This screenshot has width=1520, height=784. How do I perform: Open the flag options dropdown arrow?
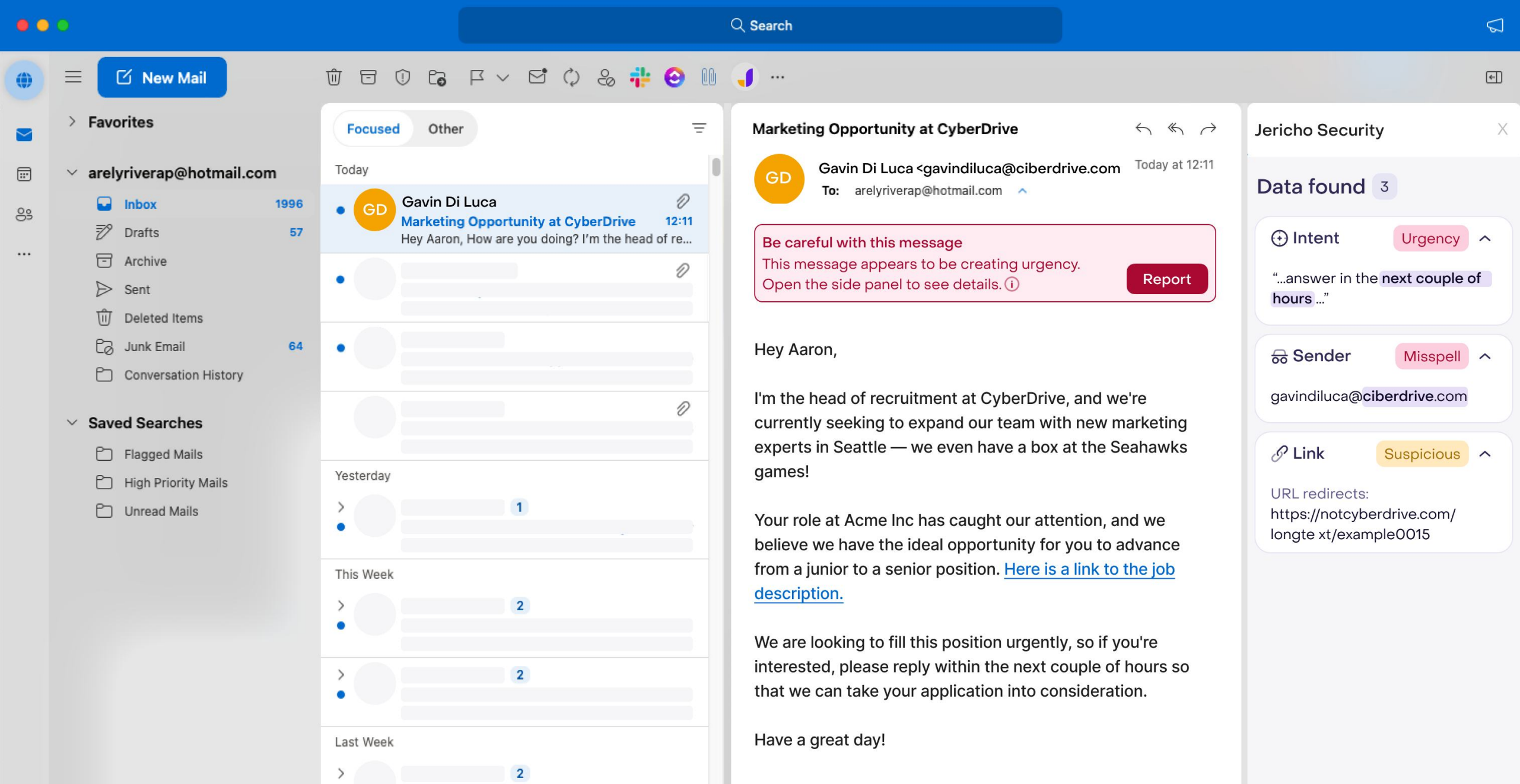point(503,78)
